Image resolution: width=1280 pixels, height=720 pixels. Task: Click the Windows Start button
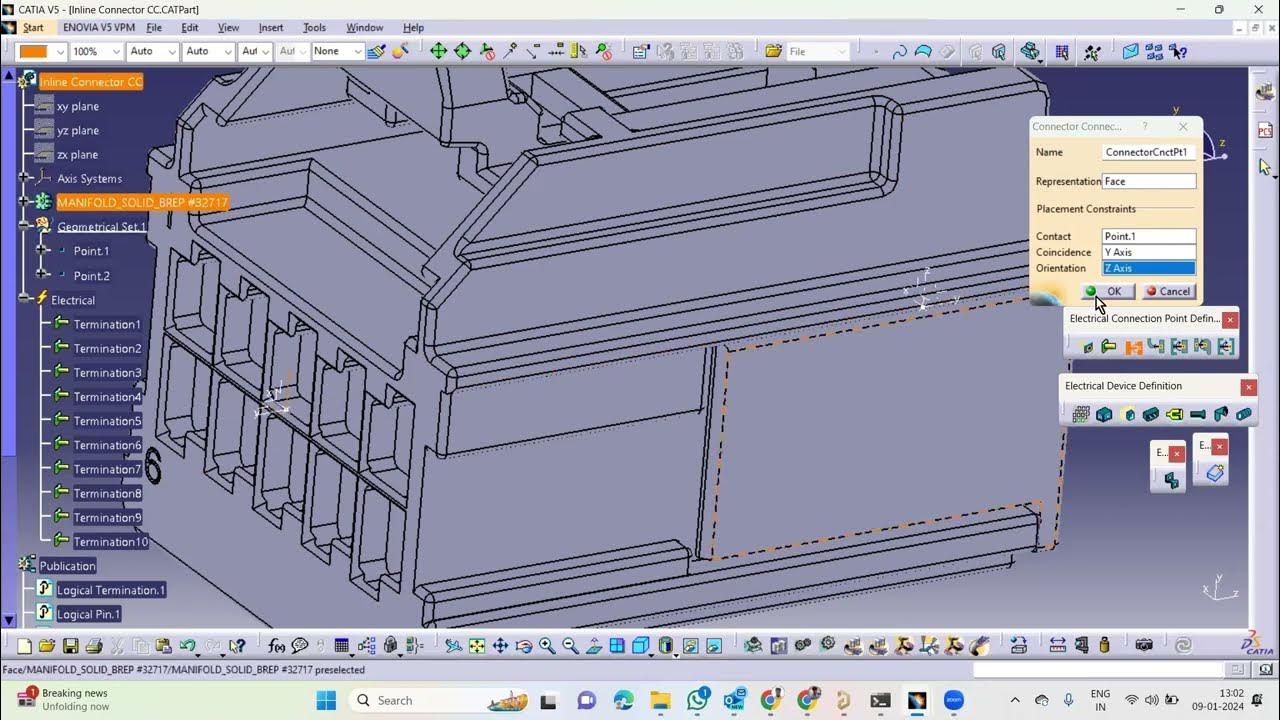pyautogui.click(x=326, y=700)
